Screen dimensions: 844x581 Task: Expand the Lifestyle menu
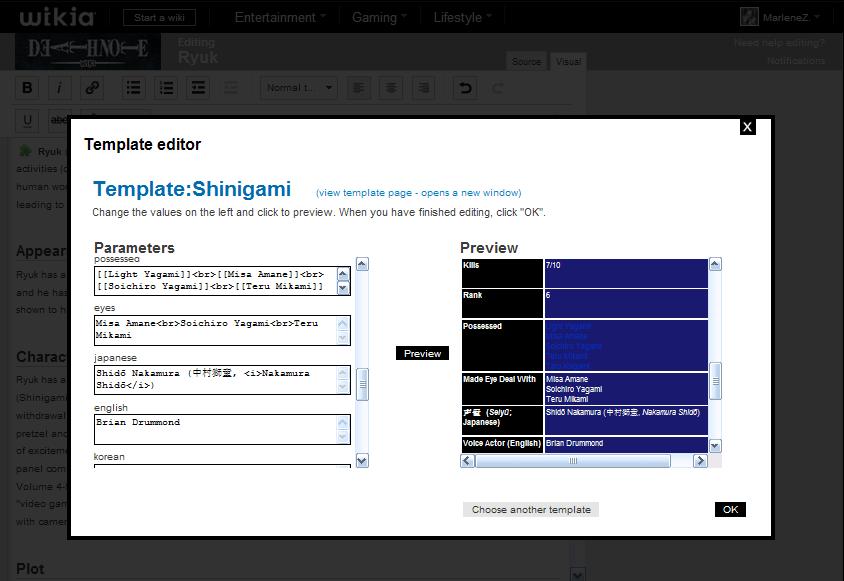[x=463, y=17]
